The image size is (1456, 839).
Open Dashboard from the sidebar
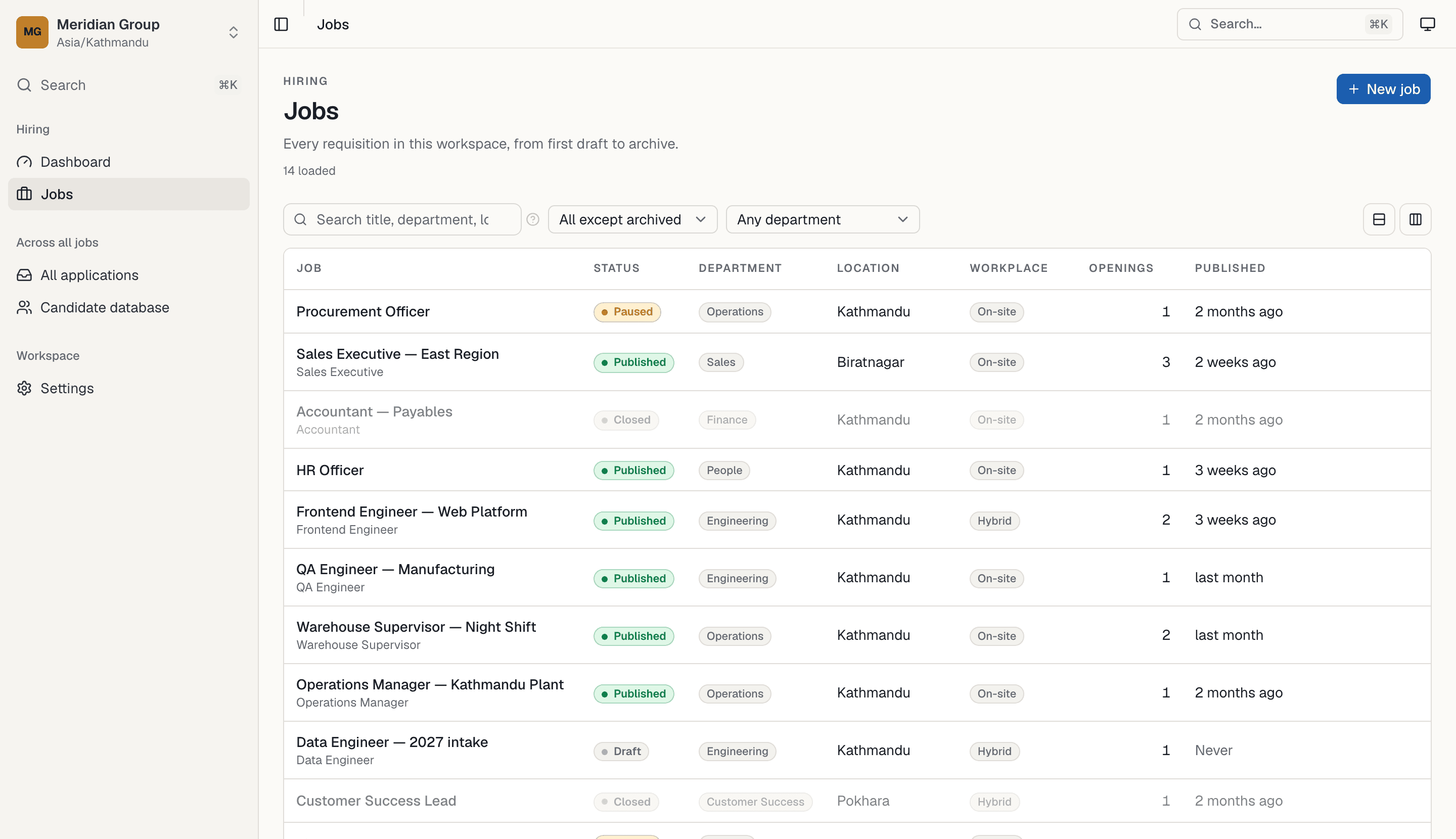click(128, 162)
